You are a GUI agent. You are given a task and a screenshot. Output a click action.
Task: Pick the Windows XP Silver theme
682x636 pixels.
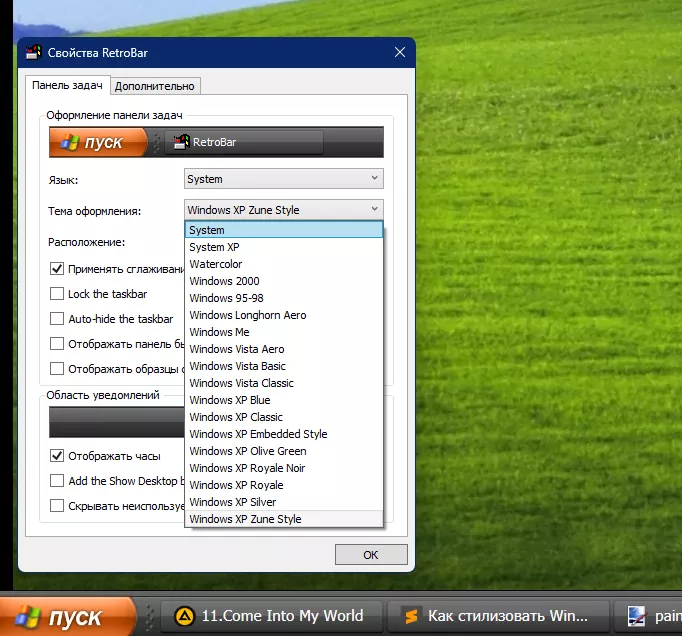click(284, 502)
